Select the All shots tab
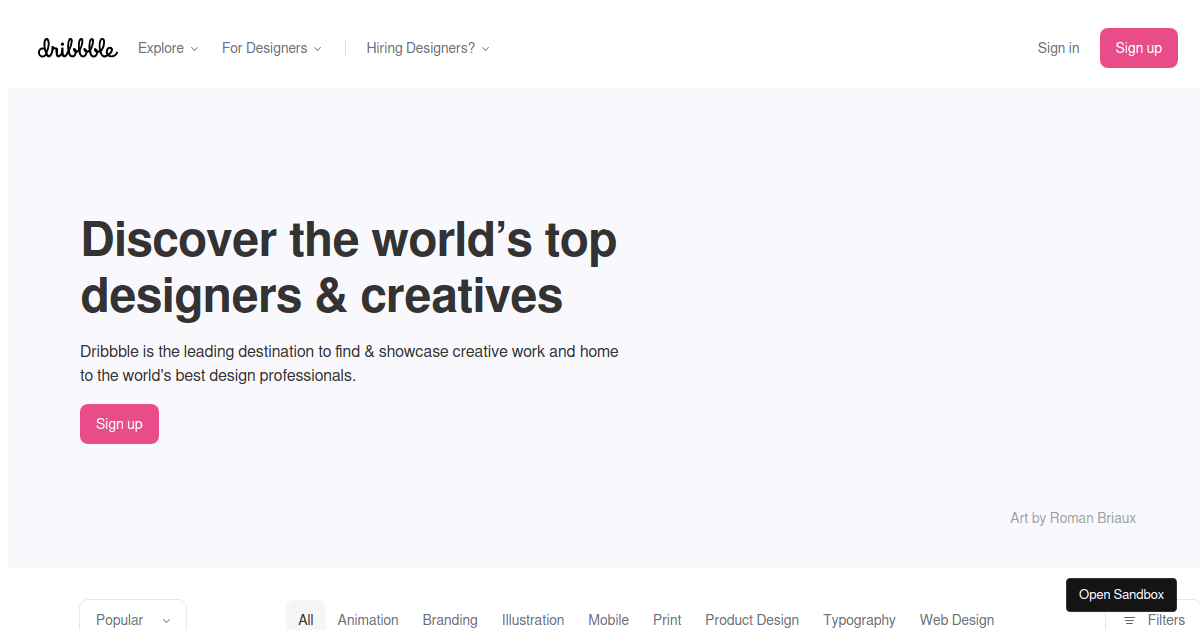The height and width of the screenshot is (630, 1200). point(306,619)
